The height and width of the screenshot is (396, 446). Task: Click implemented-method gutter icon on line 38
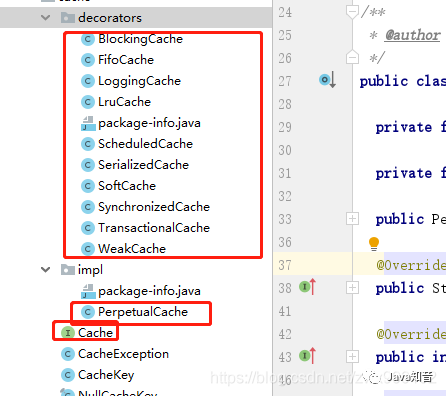coord(307,287)
